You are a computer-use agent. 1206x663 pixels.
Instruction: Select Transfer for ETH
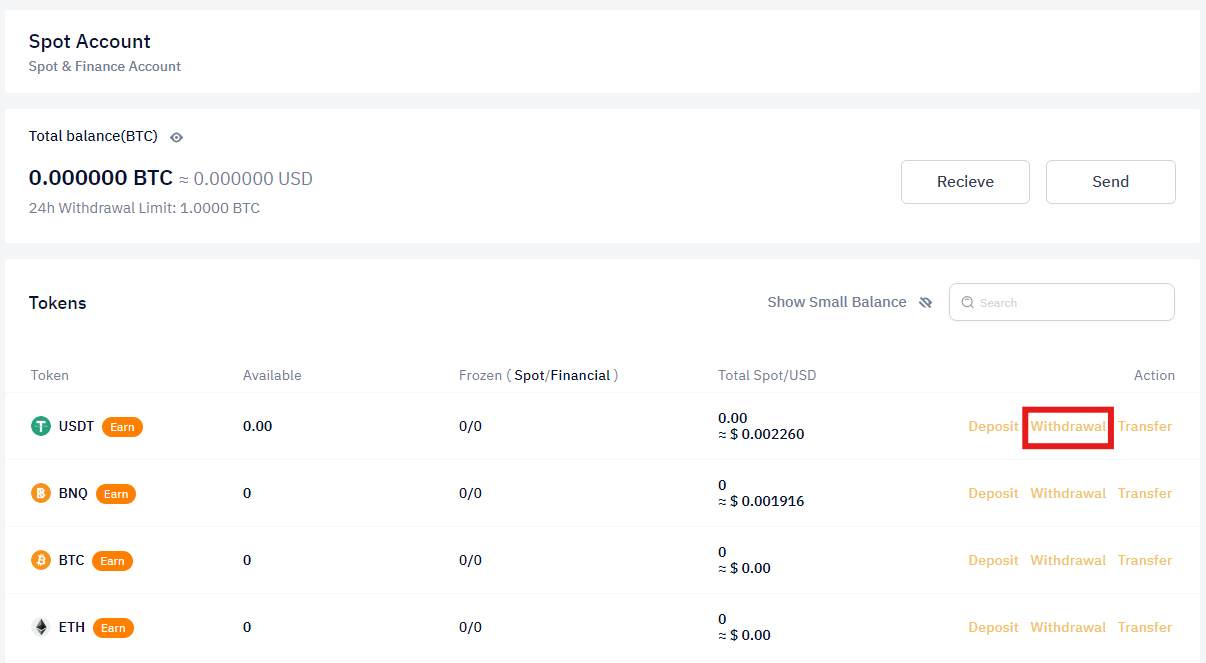(x=1145, y=628)
